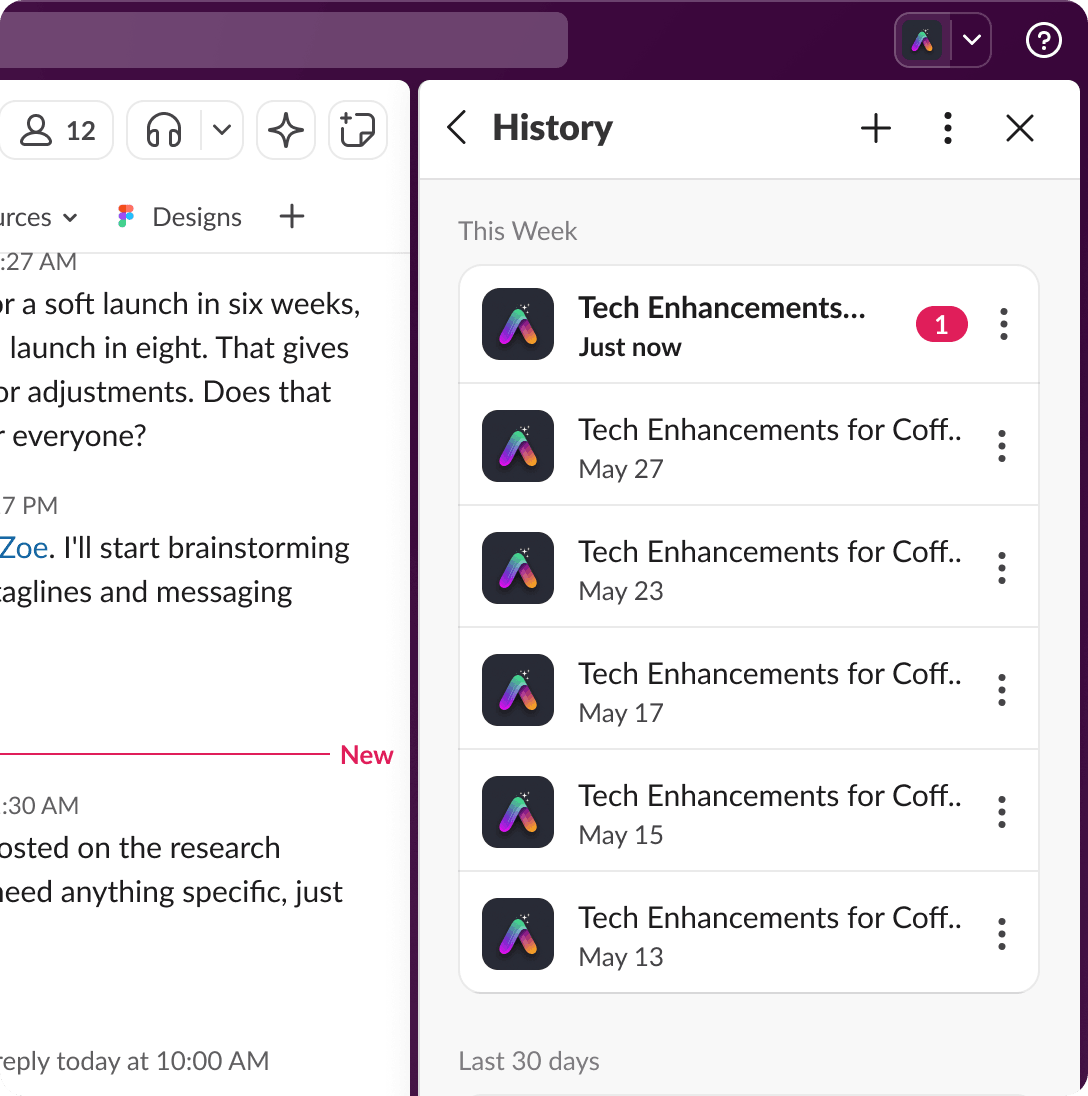Viewport: 1088px width, 1096px height.
Task: Open the truncated 'urces' bookmarks dropdown
Action: tap(40, 217)
